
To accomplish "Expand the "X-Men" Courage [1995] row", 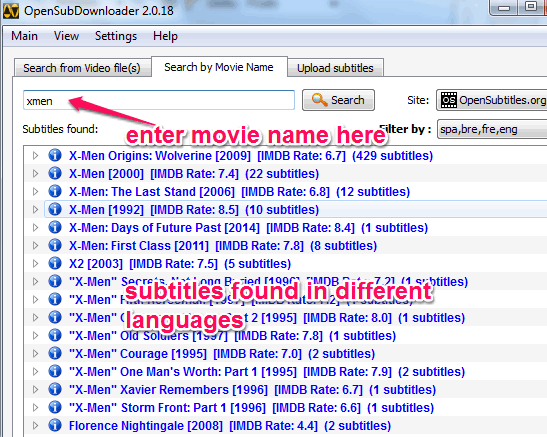I will coord(35,354).
